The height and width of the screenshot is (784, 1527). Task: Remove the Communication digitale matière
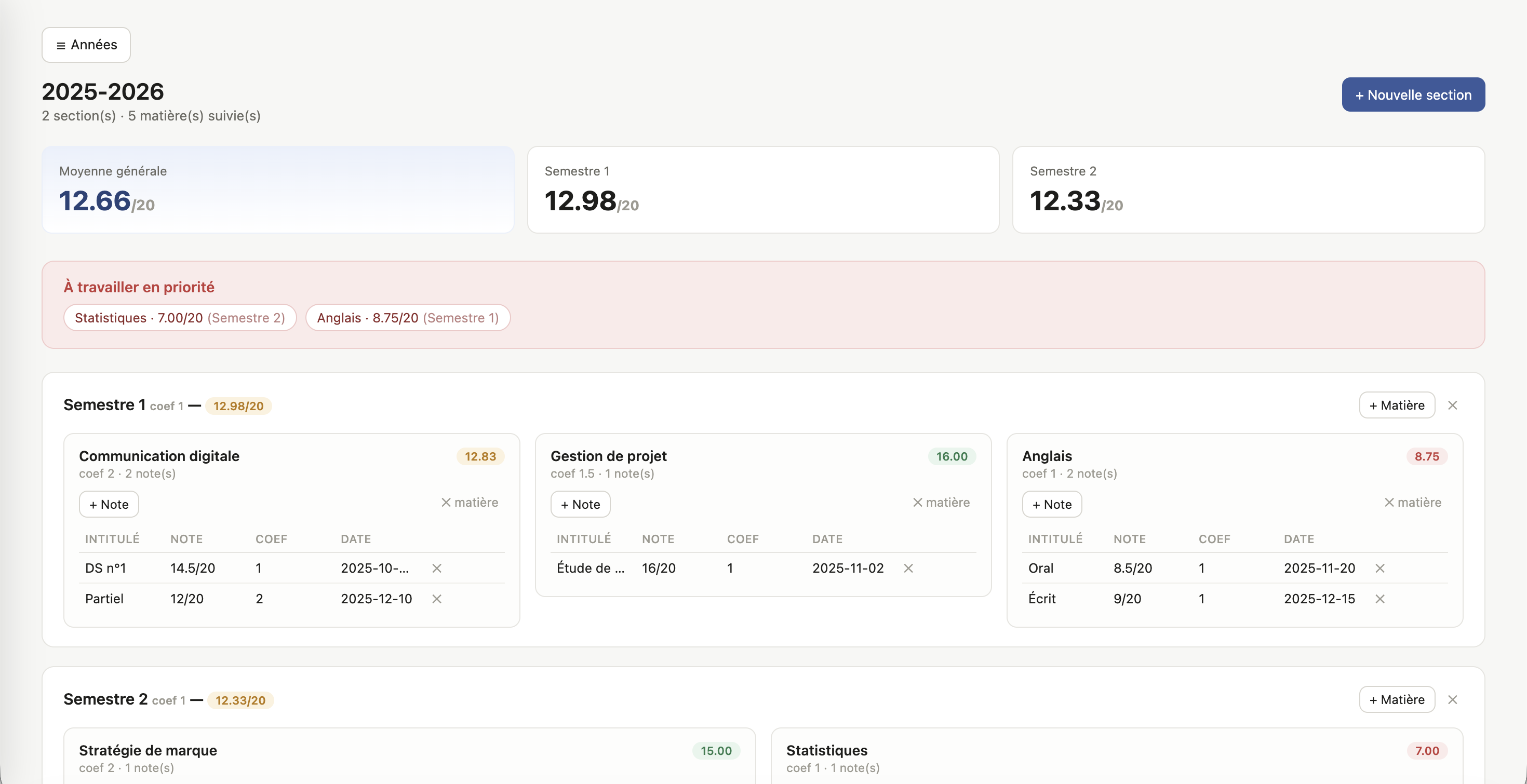pyautogui.click(x=470, y=503)
